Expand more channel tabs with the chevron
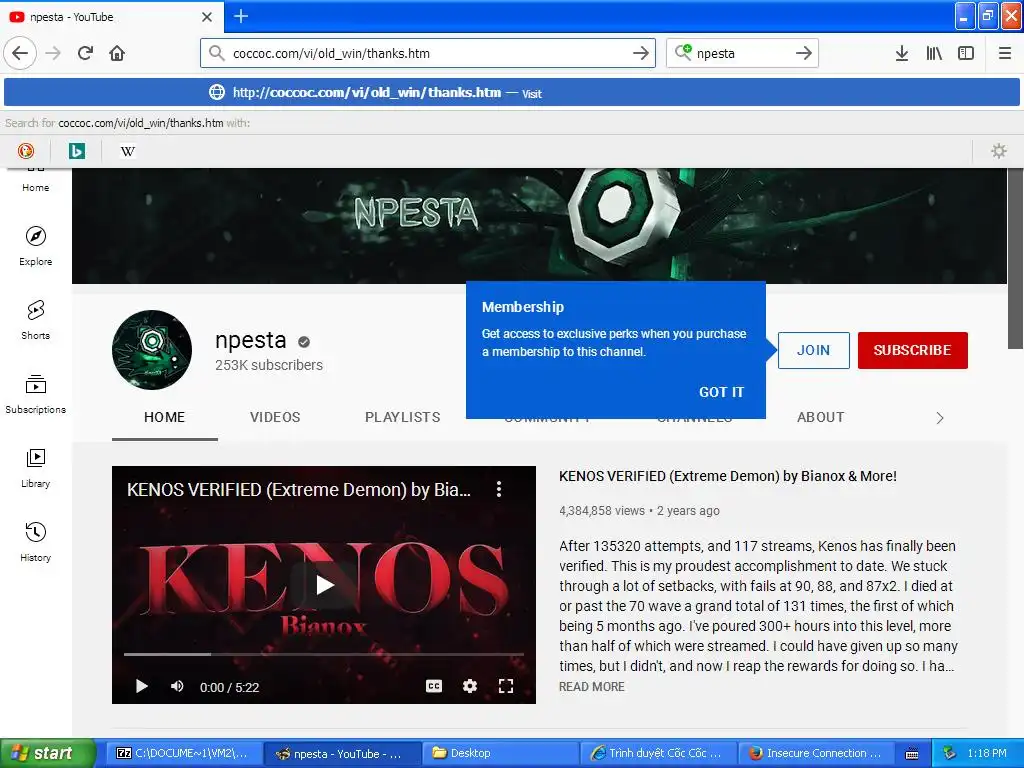This screenshot has height=768, width=1024. 940,418
